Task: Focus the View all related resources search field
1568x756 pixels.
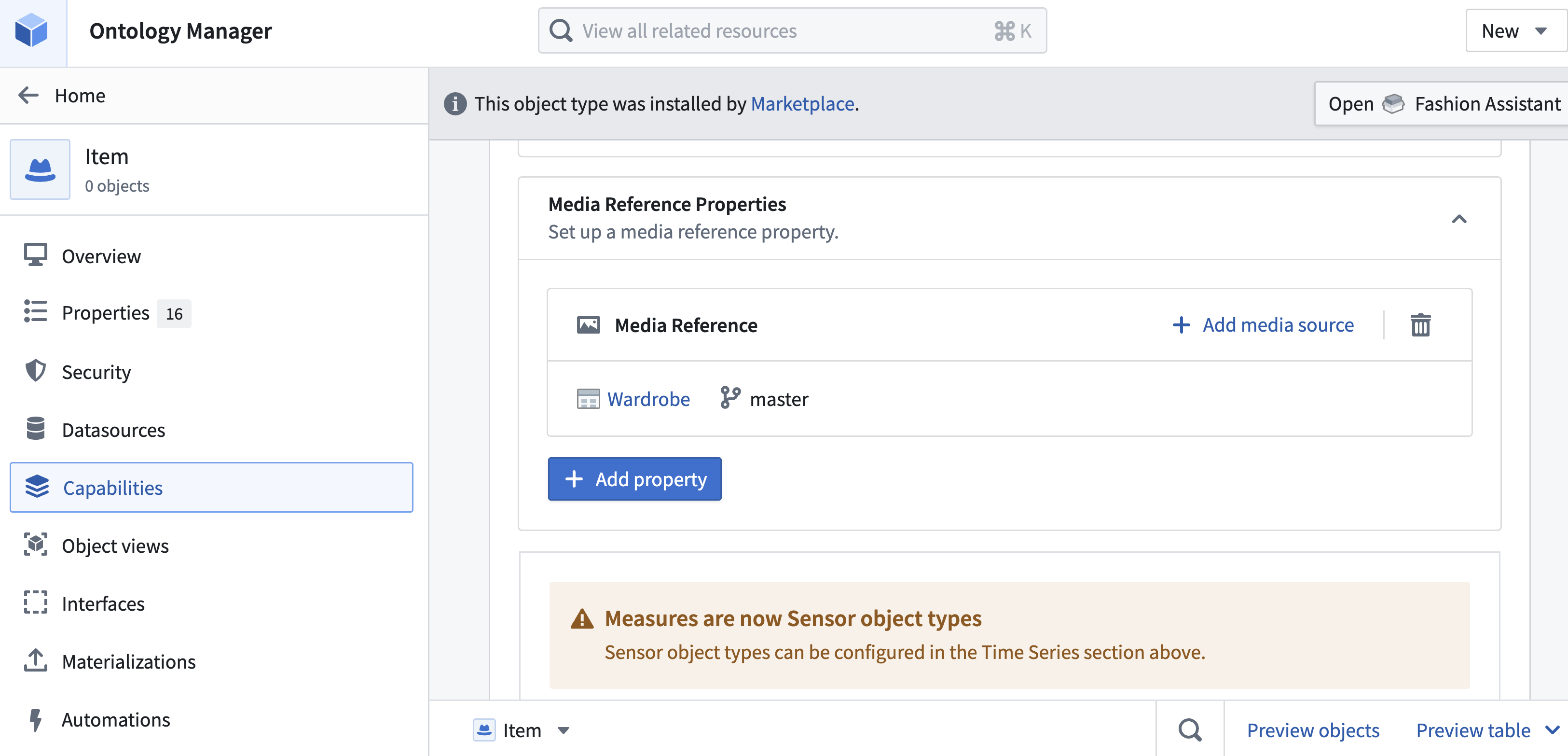Action: (792, 30)
